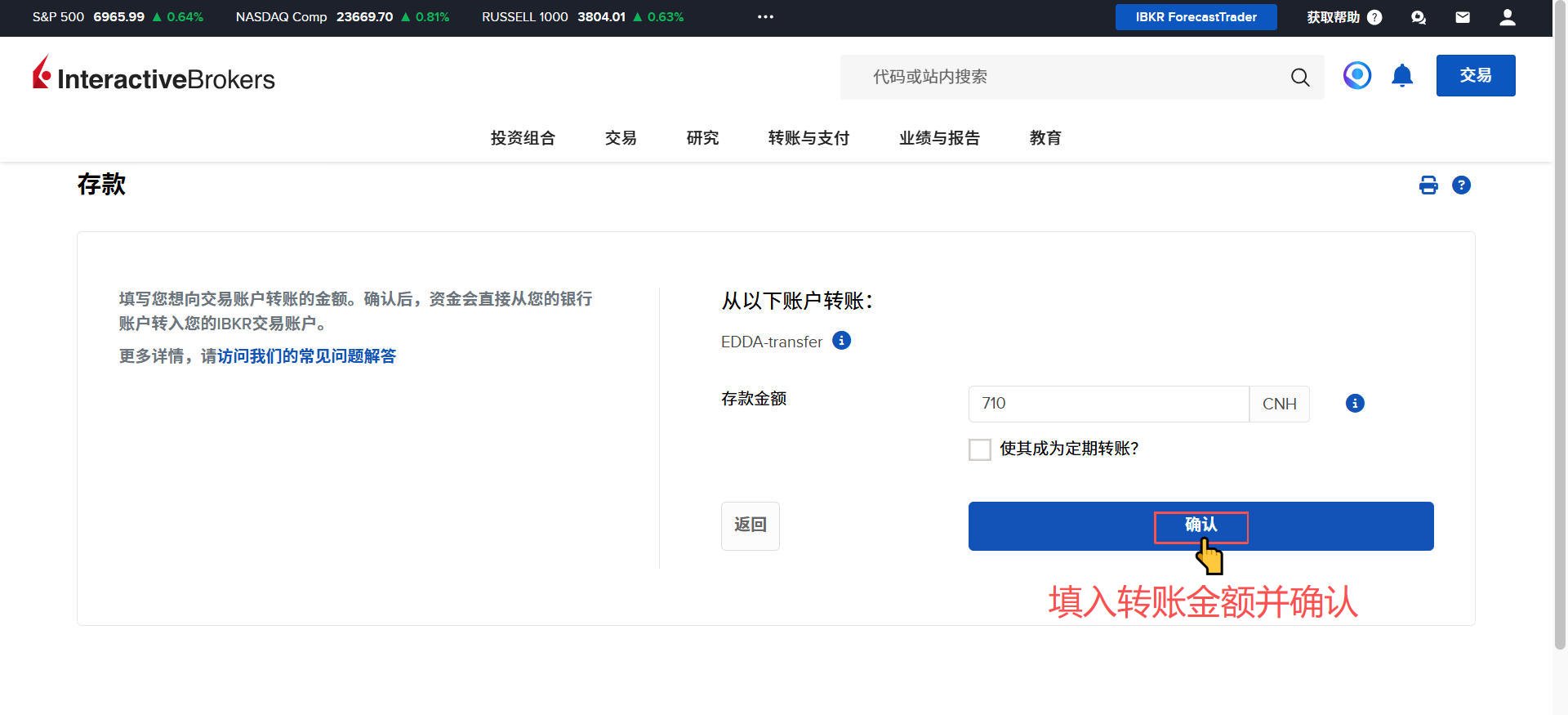The image size is (1568, 715).
Task: Open the chat support icon
Action: click(1419, 17)
